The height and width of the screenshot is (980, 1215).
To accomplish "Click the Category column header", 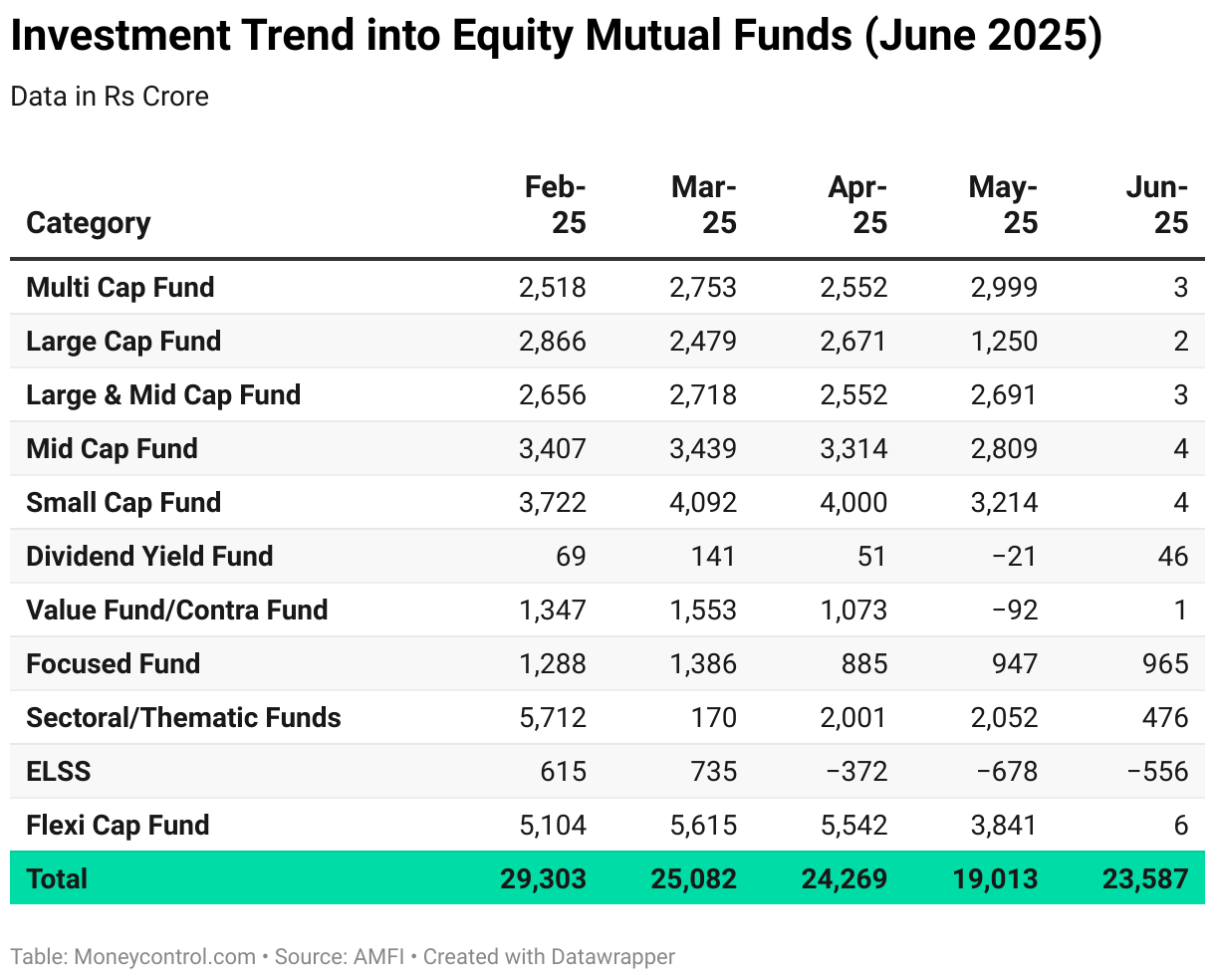I will pyautogui.click(x=88, y=223).
